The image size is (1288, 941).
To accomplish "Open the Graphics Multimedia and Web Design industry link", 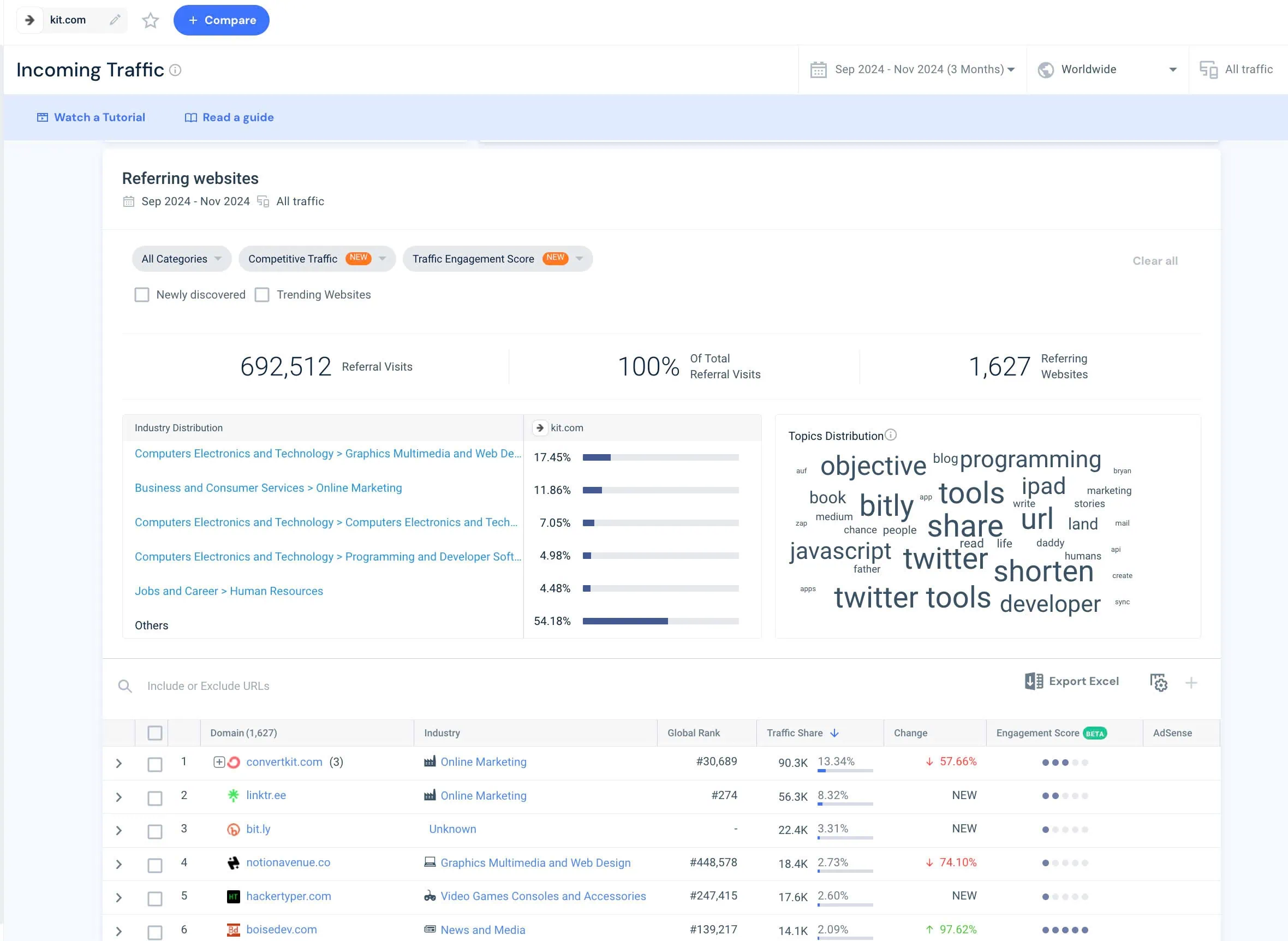I will [x=536, y=862].
